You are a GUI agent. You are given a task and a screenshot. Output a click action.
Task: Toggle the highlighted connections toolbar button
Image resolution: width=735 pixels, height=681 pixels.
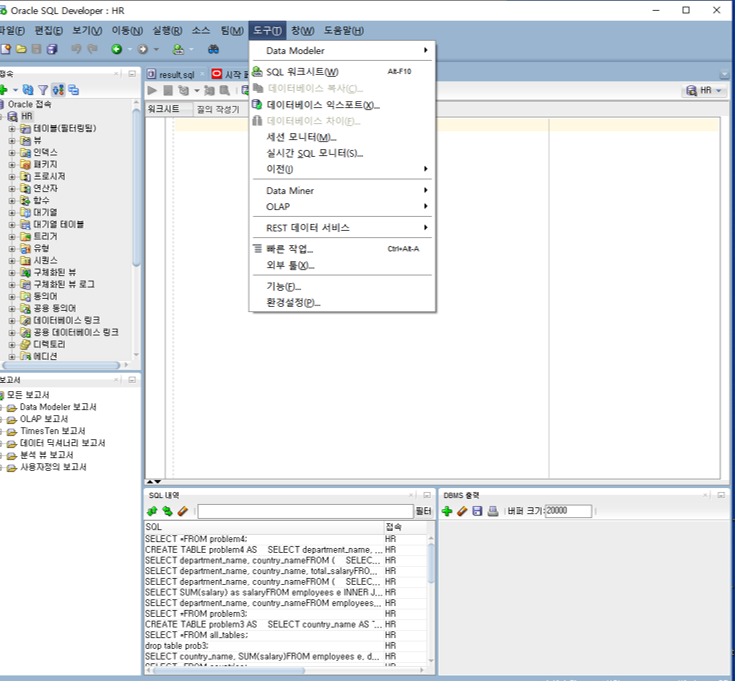tap(58, 90)
